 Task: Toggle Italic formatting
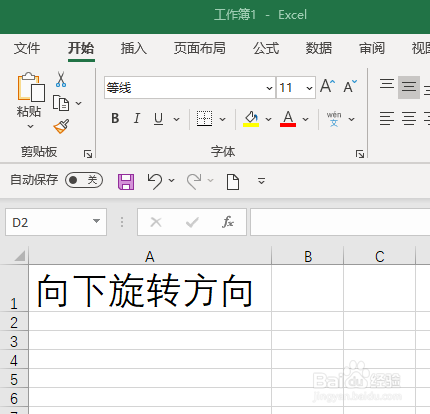137,119
